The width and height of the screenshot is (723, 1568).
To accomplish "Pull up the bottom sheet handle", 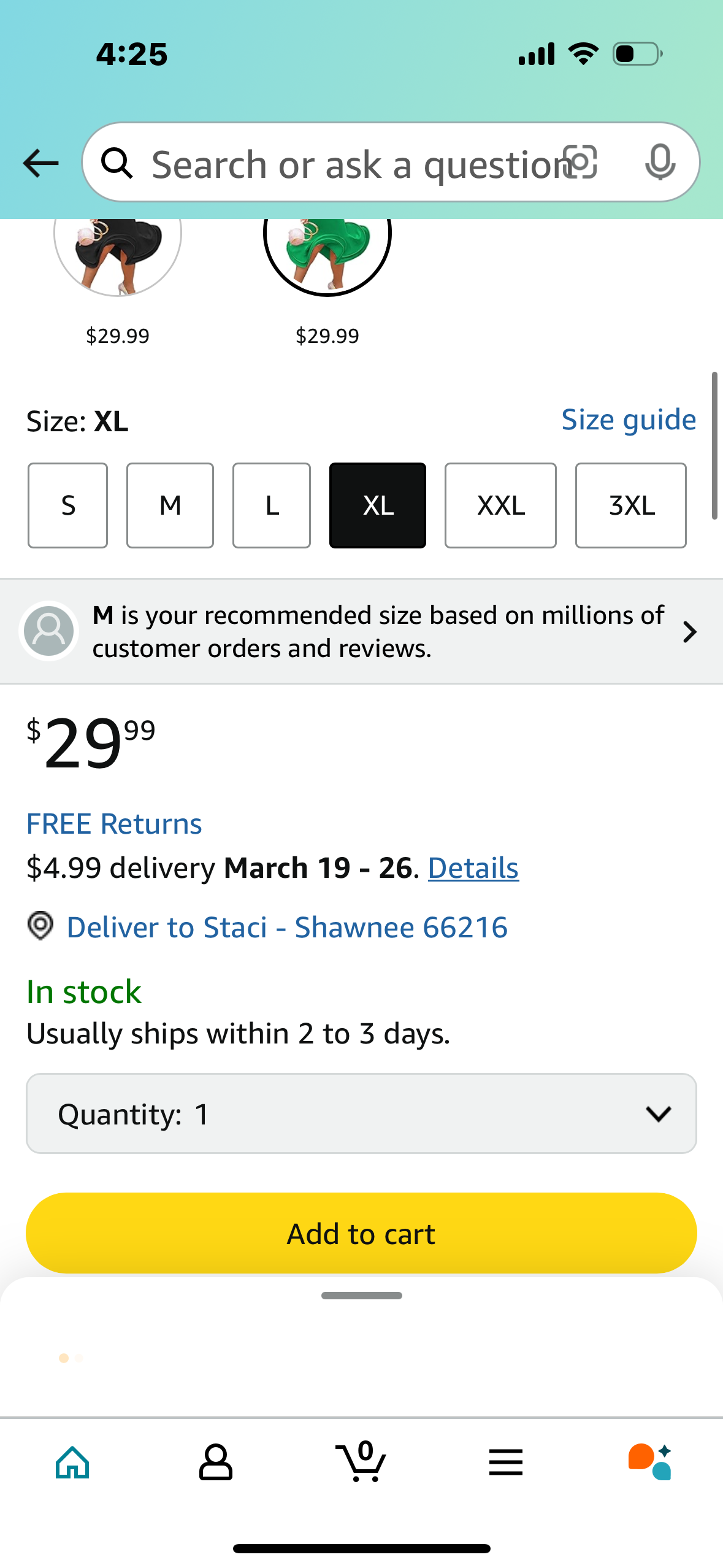I will (x=361, y=1296).
